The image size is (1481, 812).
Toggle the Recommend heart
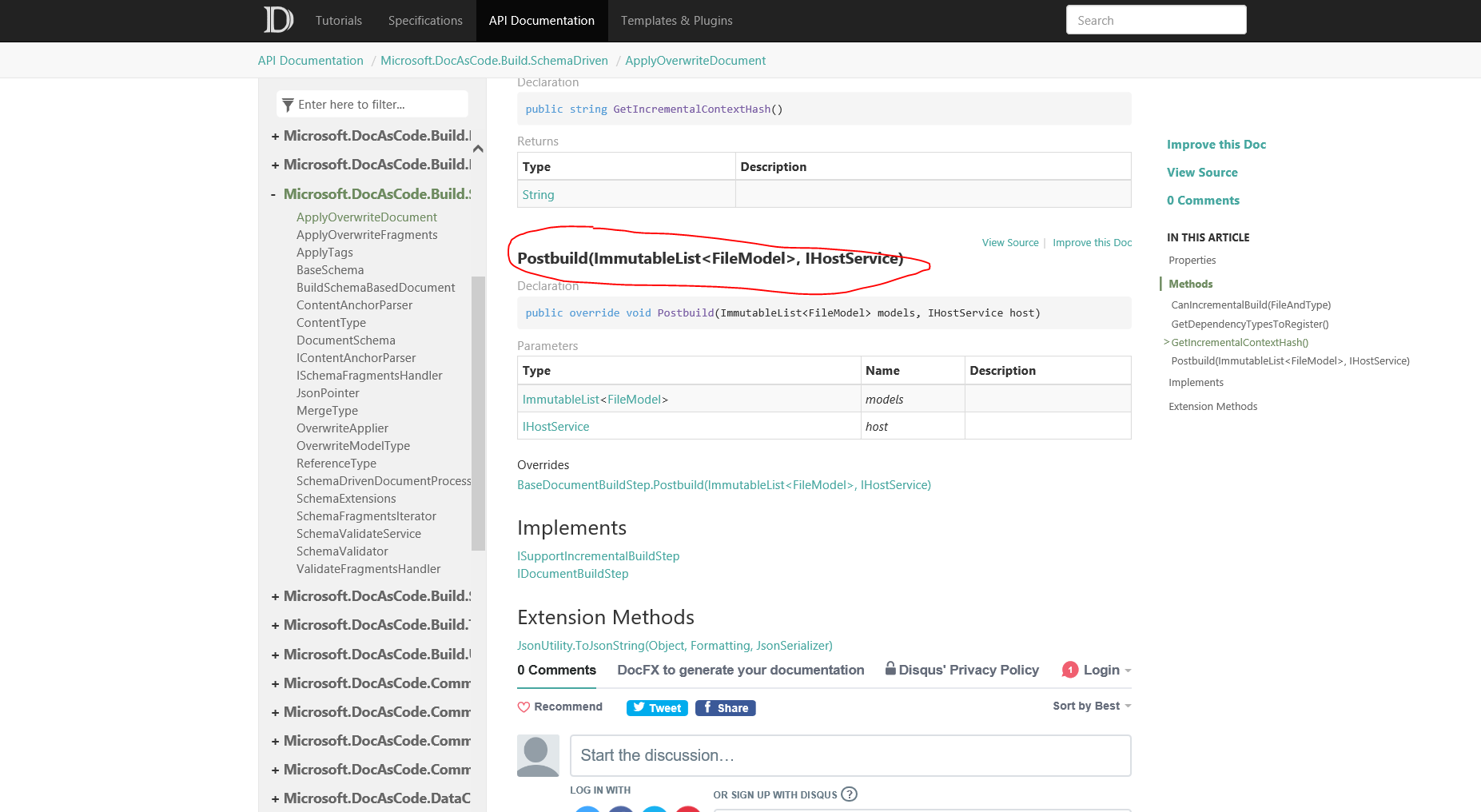coord(524,707)
